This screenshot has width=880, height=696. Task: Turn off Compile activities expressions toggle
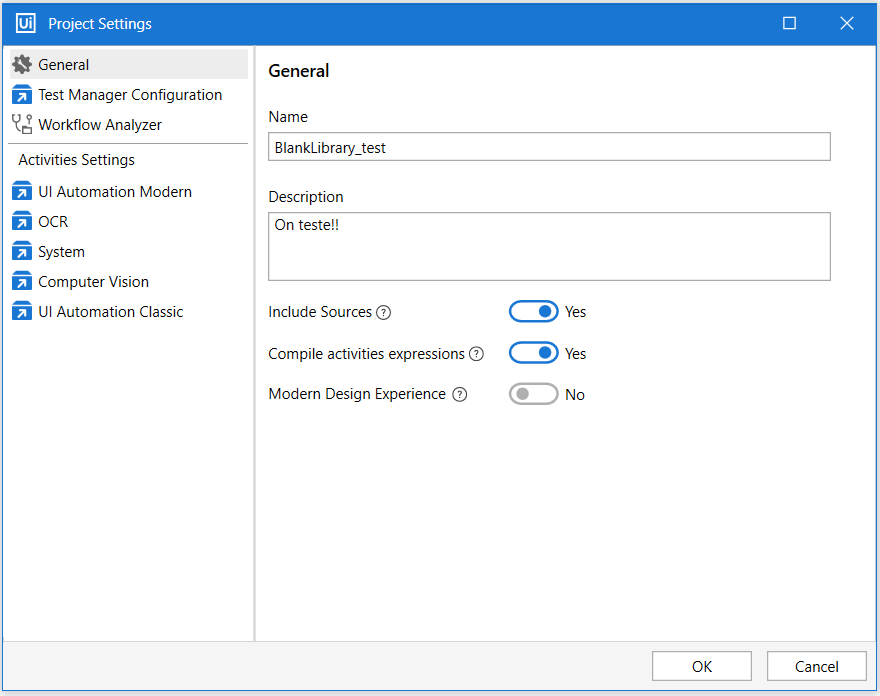point(533,354)
